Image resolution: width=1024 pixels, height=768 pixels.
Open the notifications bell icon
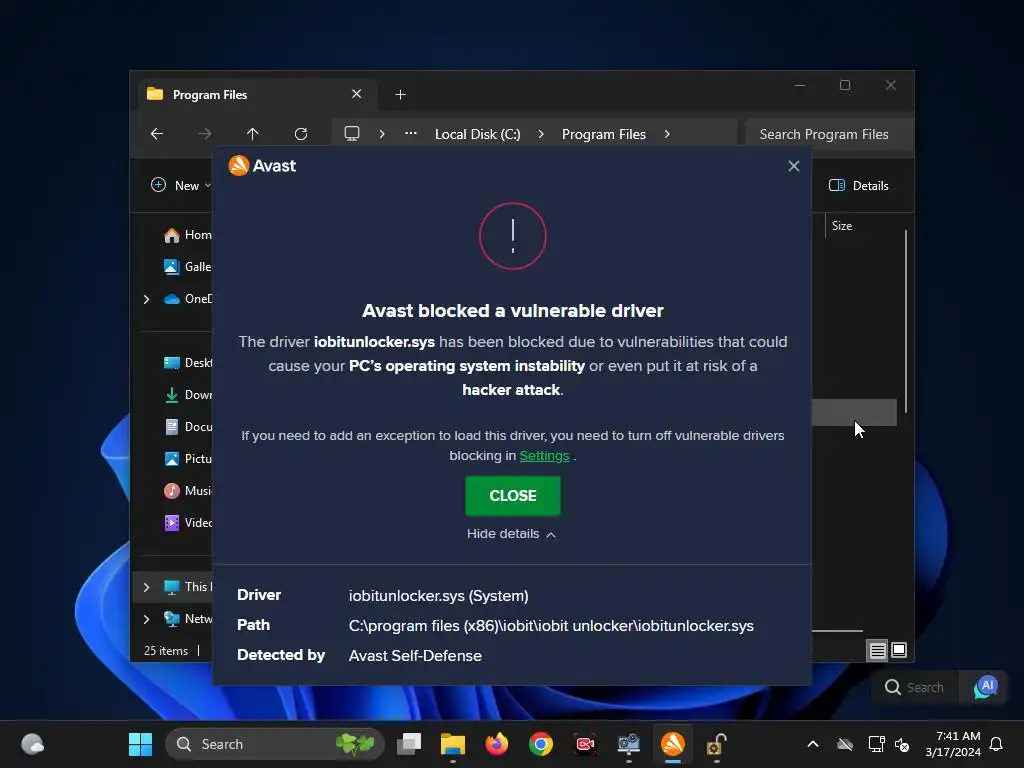tap(996, 744)
